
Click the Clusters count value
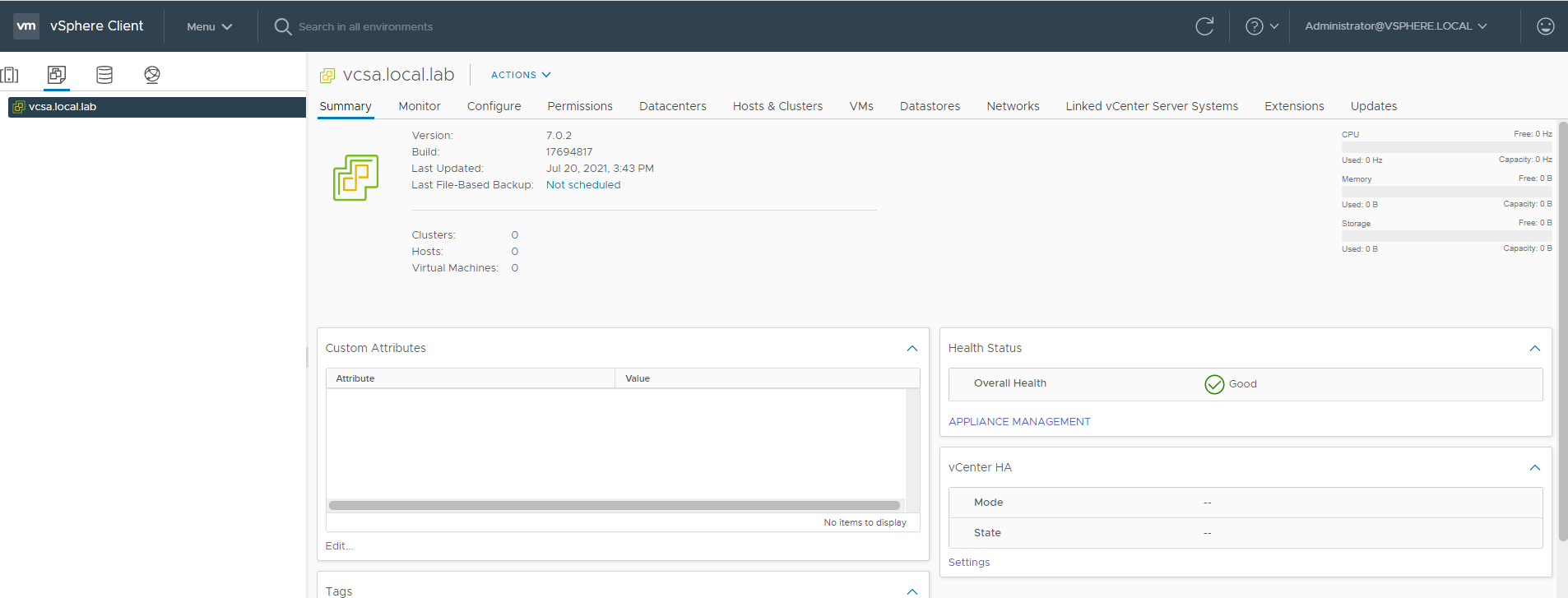click(515, 235)
